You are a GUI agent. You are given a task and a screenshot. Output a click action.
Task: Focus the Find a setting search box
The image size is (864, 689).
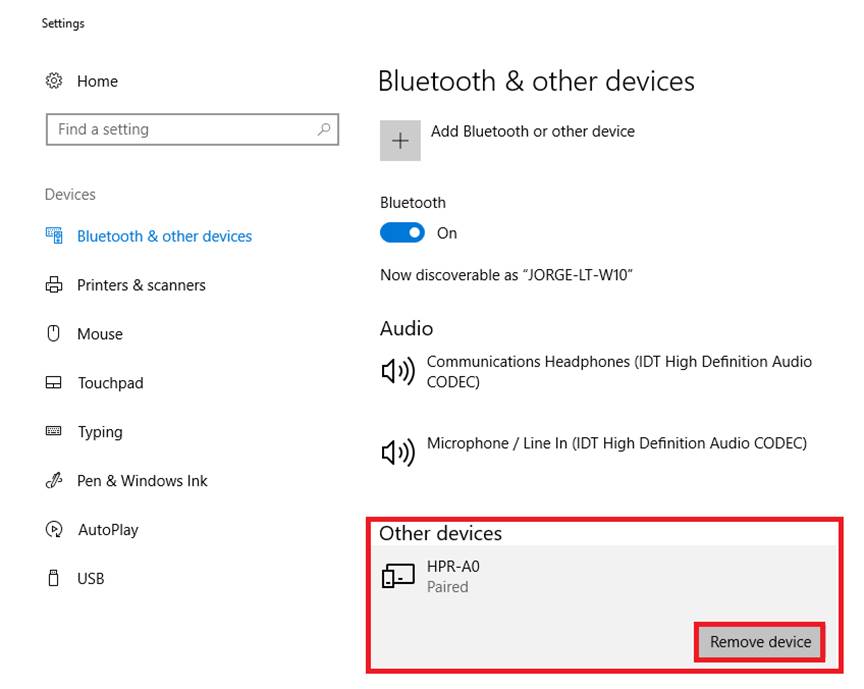point(180,129)
